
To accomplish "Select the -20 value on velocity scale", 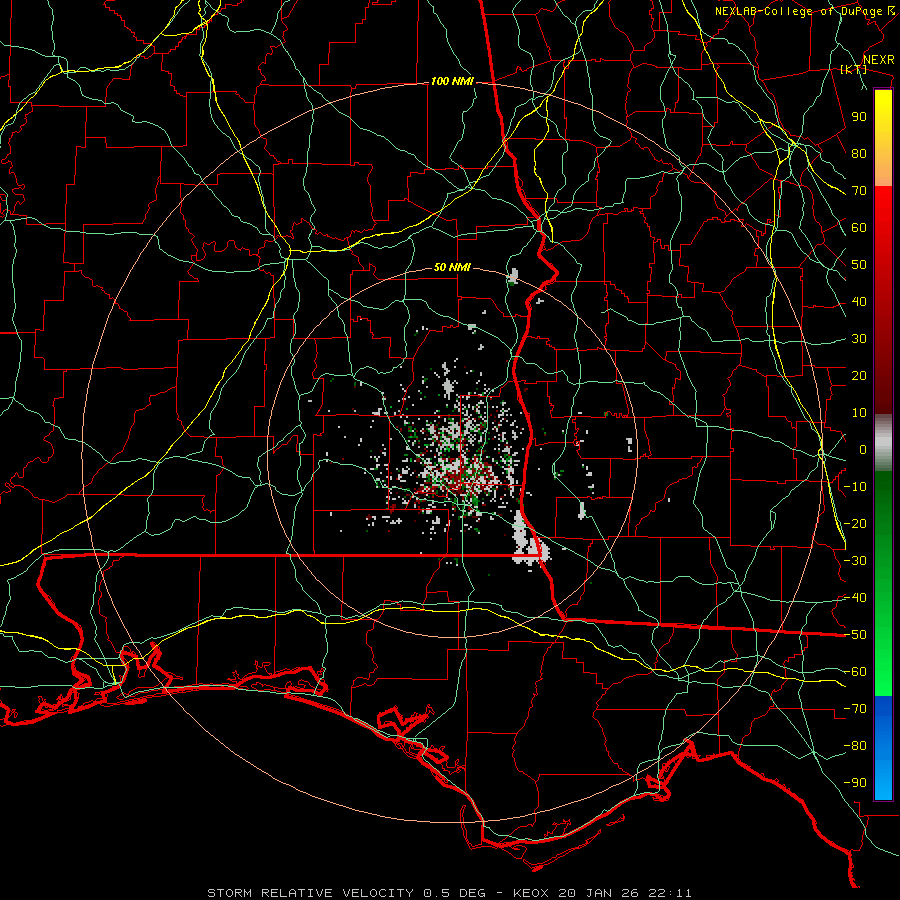I will pyautogui.click(x=855, y=523).
